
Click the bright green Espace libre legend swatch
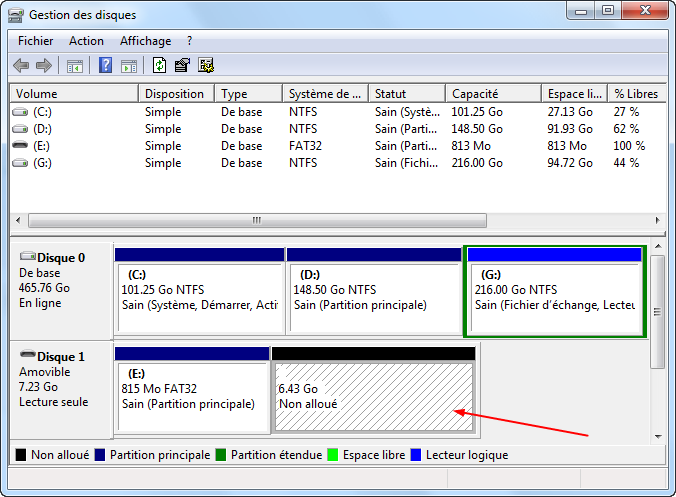click(x=332, y=455)
